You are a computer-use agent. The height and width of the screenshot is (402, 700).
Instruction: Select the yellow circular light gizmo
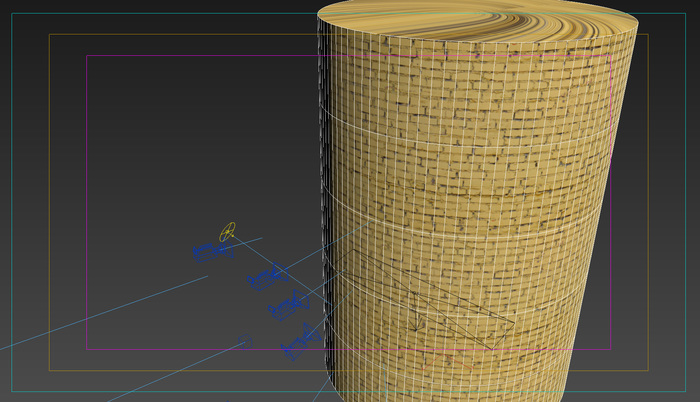coord(227,232)
